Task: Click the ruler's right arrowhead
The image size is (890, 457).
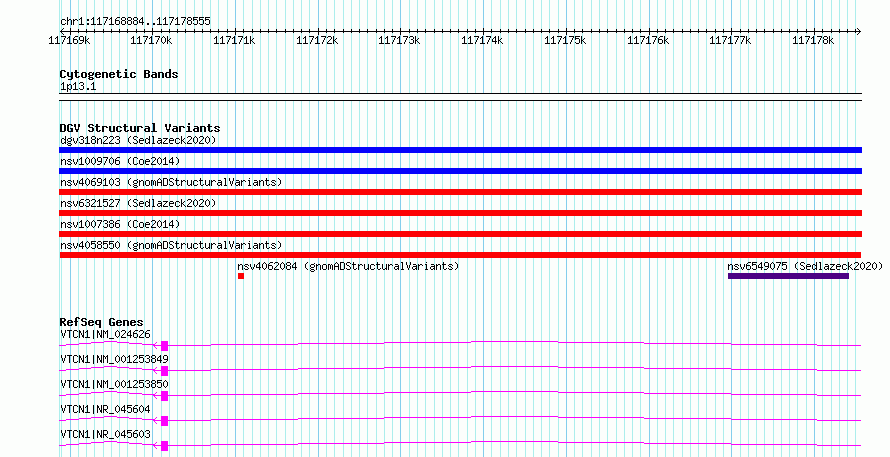Action: [x=858, y=32]
